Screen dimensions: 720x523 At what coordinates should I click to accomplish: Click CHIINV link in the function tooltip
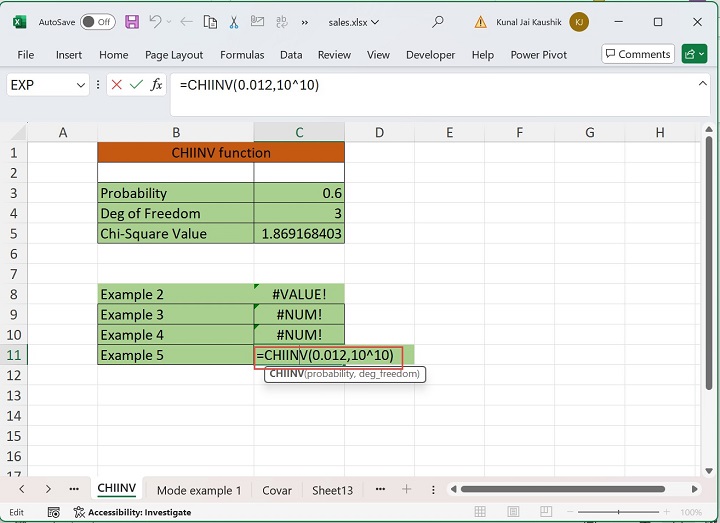[x=287, y=374]
